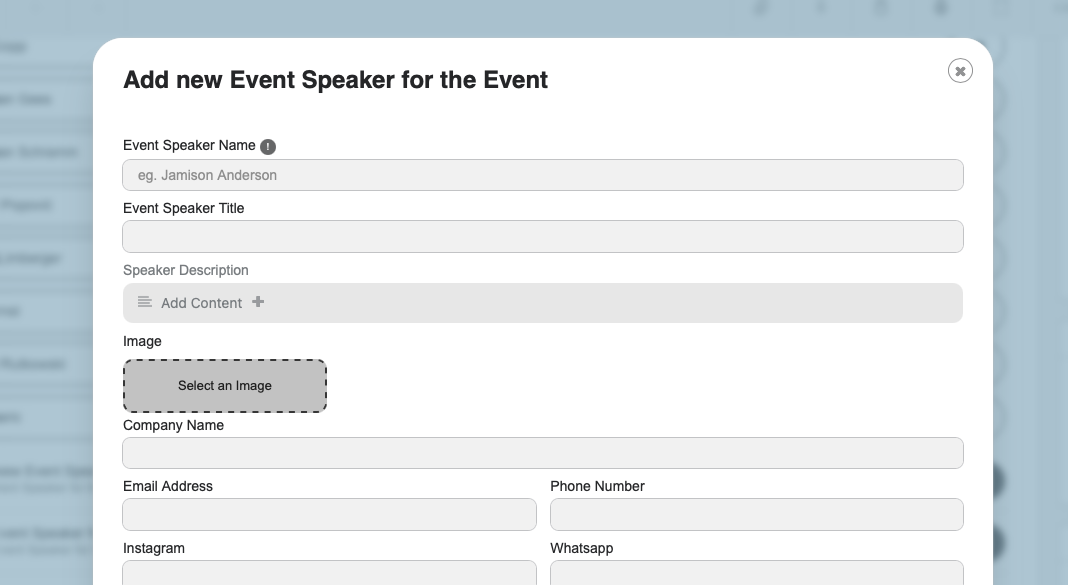Click the Event Speaker Name label text

pos(189,145)
